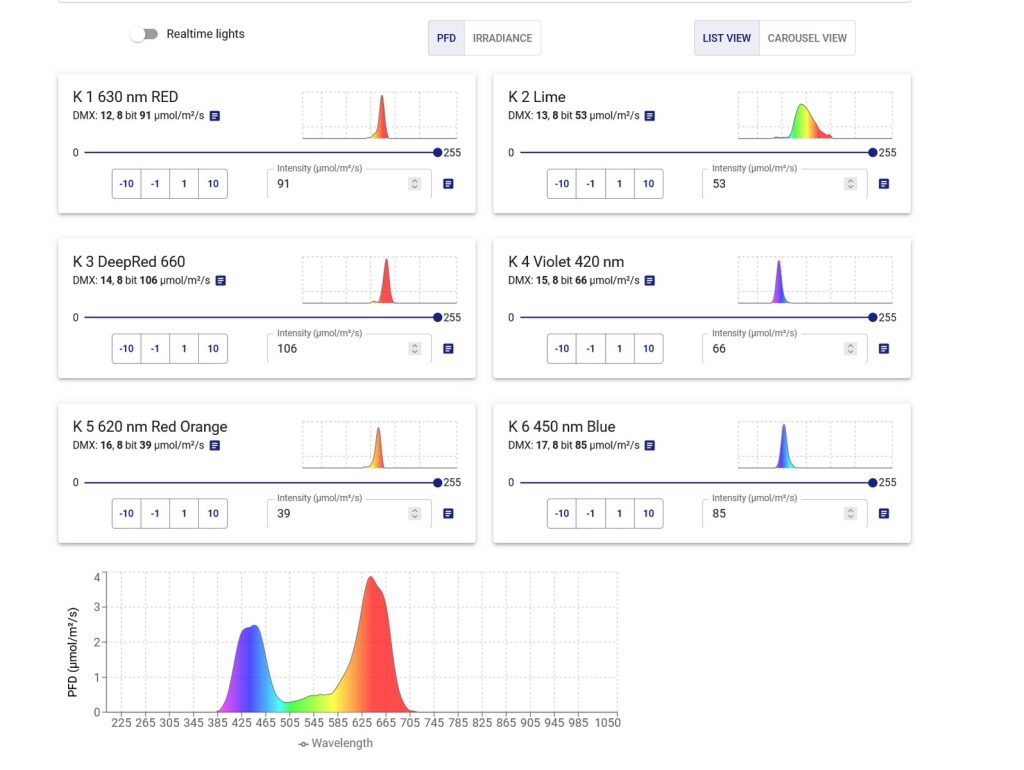Focus the K 3 intensity field showing 106
Viewport: 1024px width, 770px height.
(349, 349)
